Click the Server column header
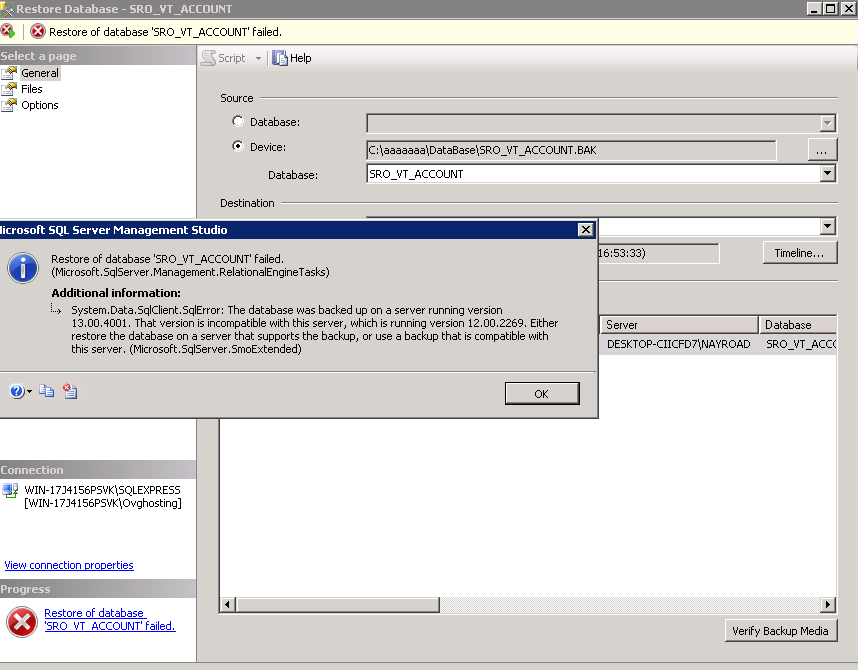 pyautogui.click(x=679, y=325)
